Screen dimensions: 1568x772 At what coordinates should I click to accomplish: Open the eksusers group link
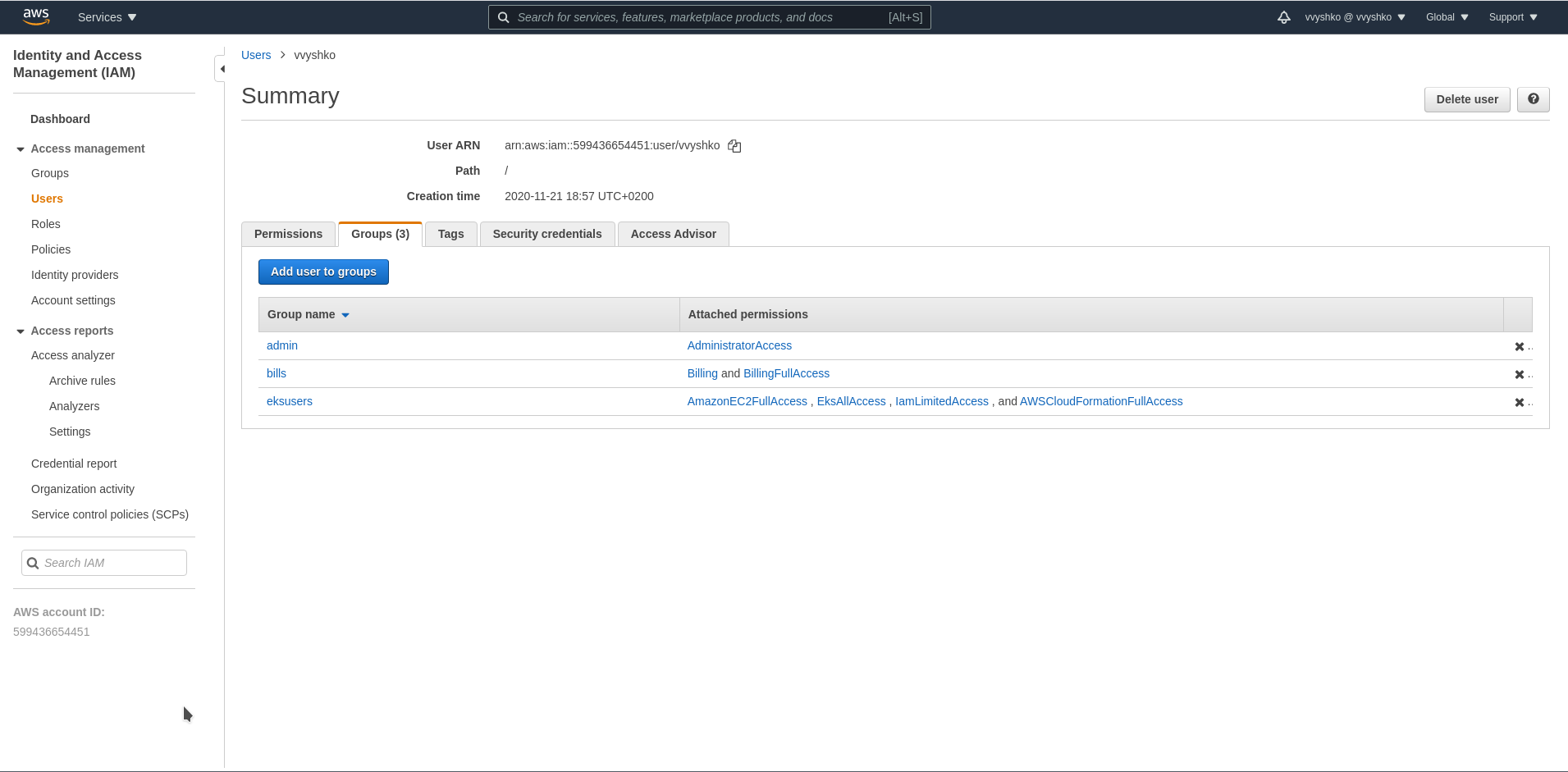point(290,401)
